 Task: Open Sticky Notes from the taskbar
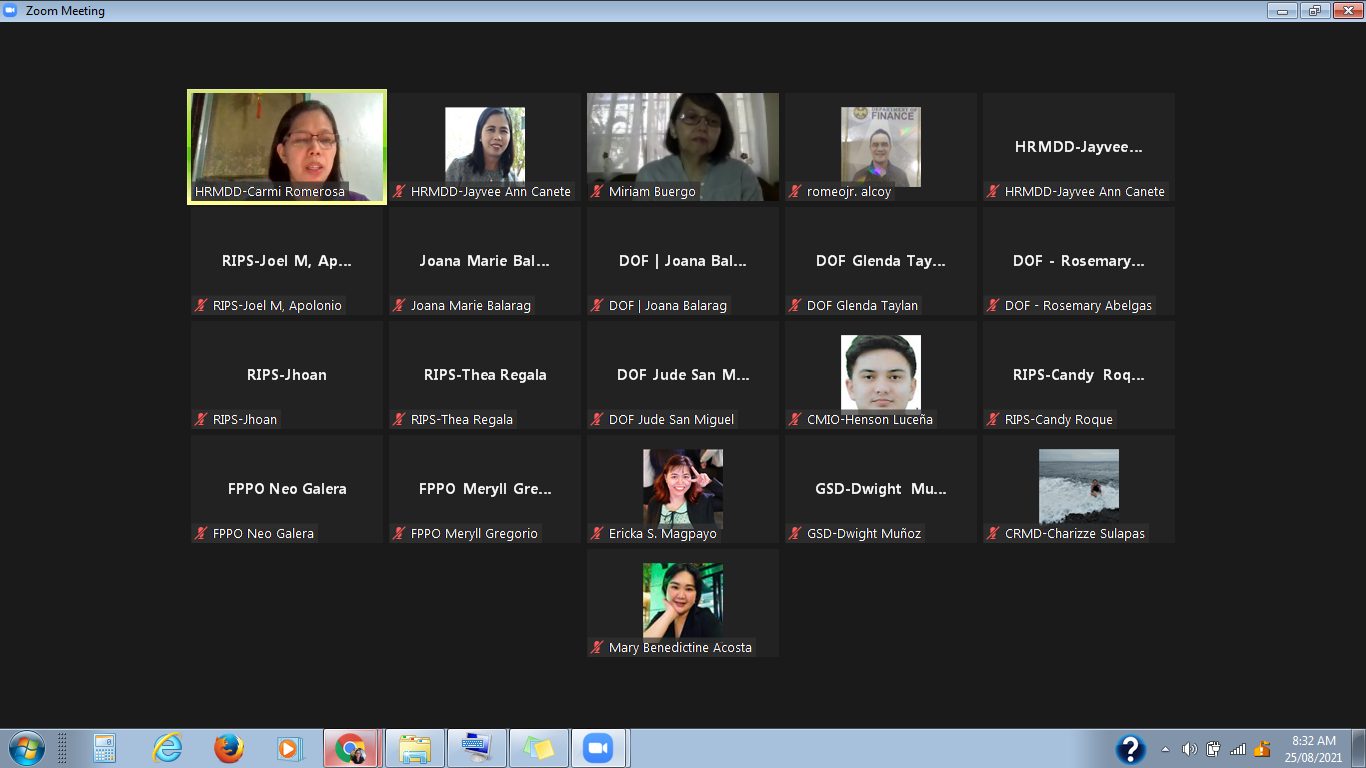tap(537, 748)
